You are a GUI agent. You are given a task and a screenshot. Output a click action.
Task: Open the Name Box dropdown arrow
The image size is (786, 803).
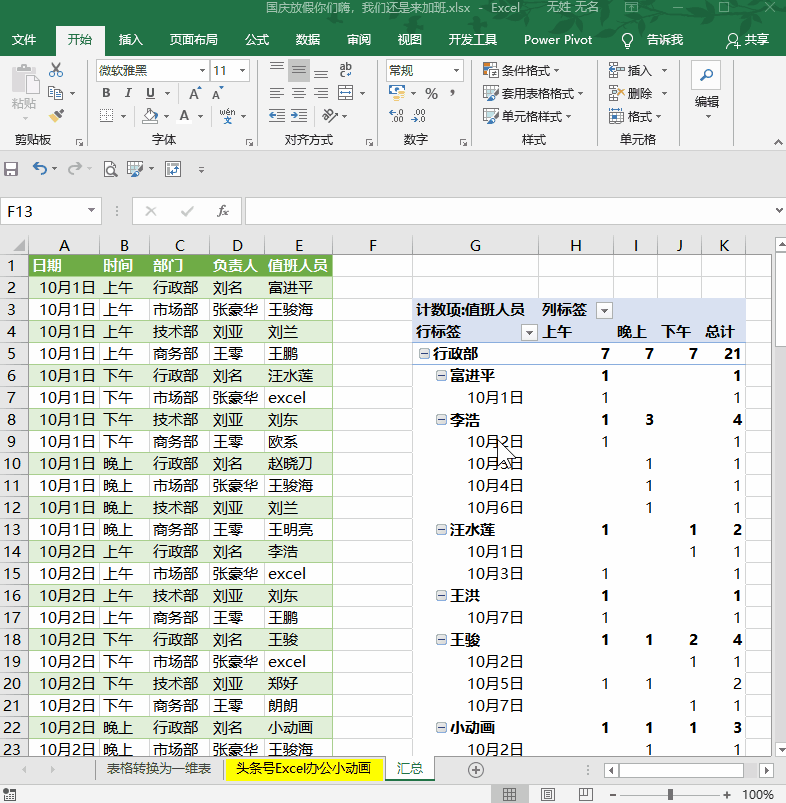coord(91,210)
